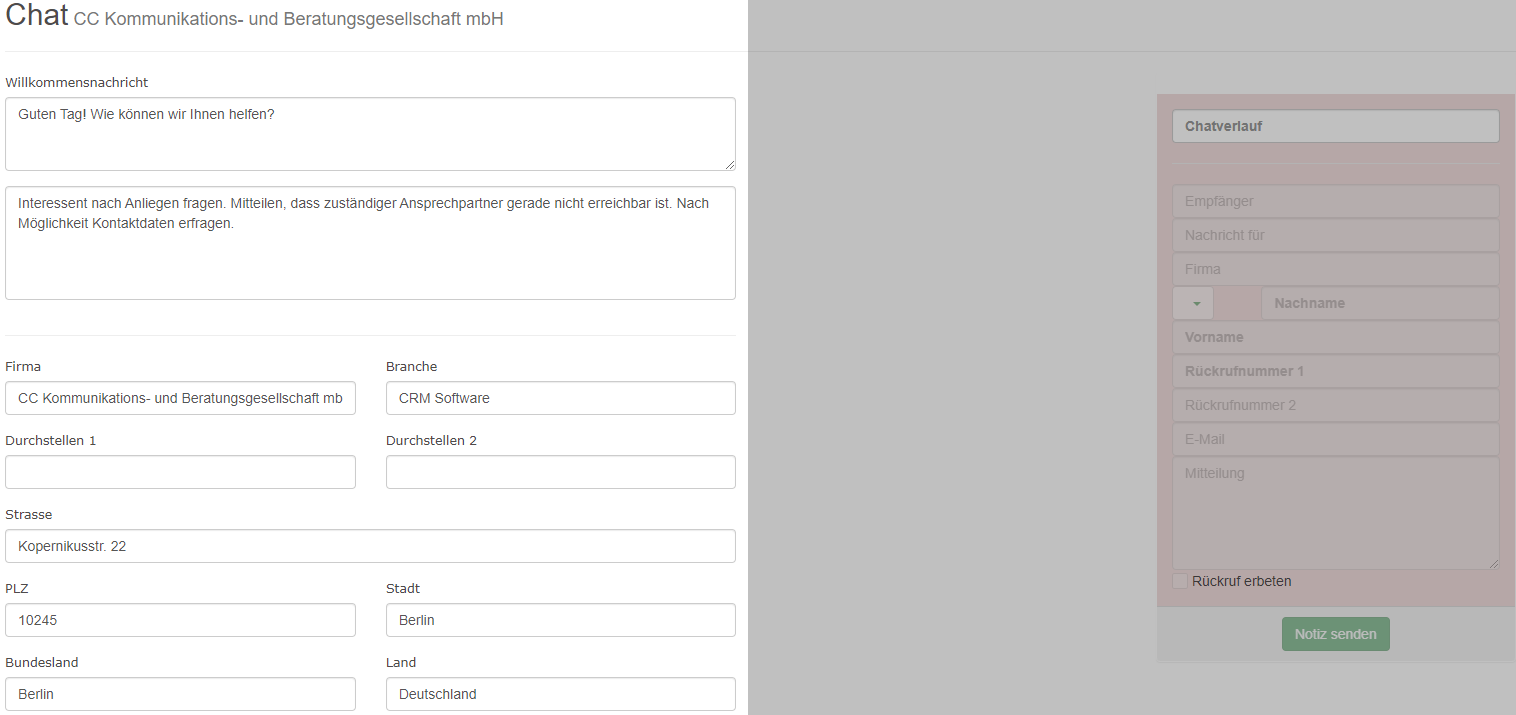Tick the Rückruf erbeten checkbox
This screenshot has height=715, width=1516.
coord(1180,581)
